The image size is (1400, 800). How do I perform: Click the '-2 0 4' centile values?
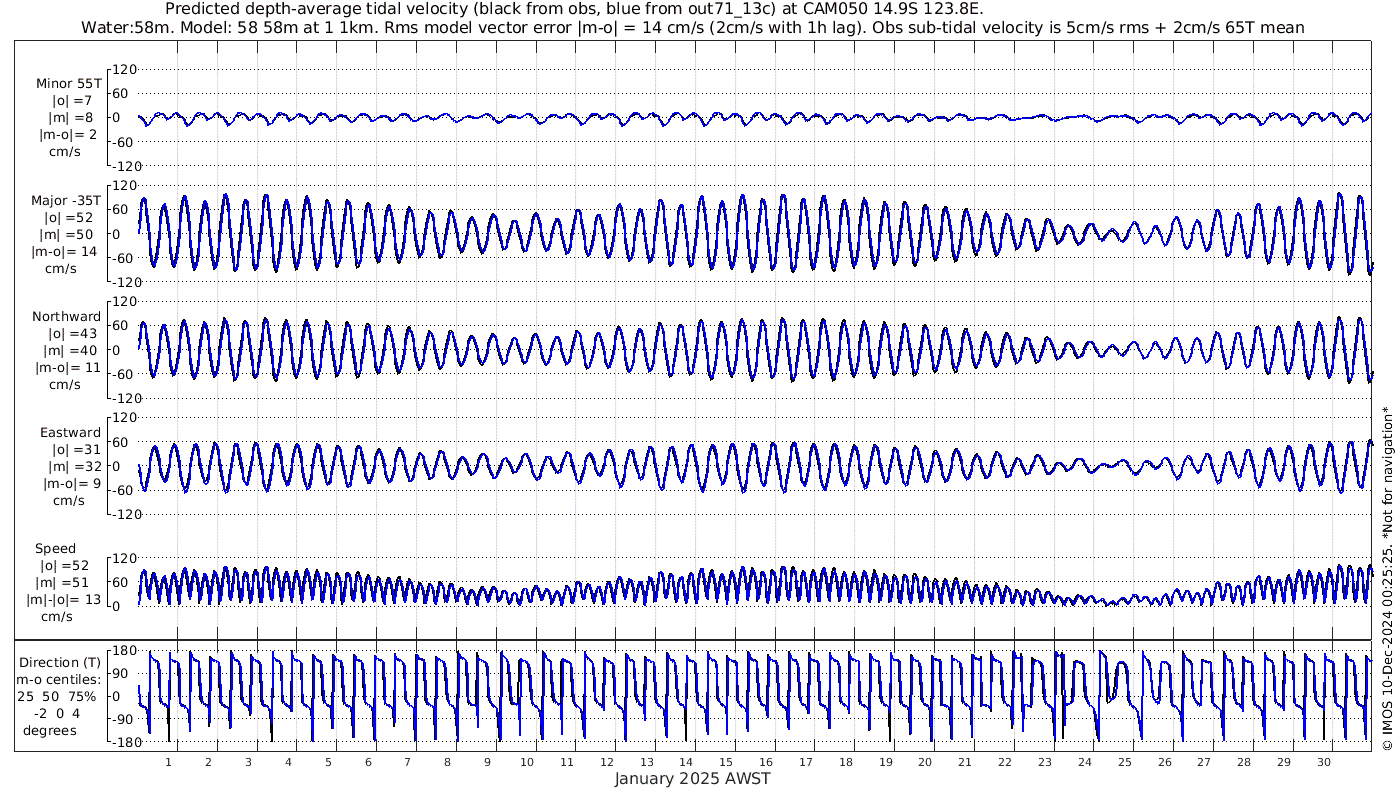pyautogui.click(x=58, y=713)
